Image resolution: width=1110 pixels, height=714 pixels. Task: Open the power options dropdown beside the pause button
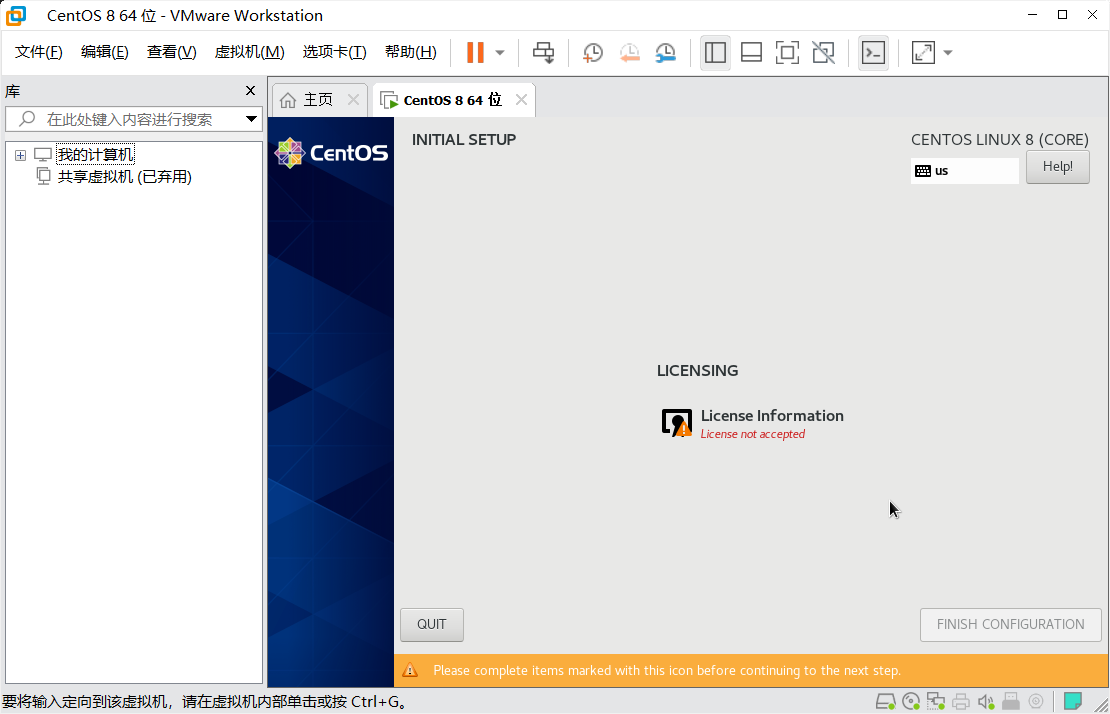[500, 52]
